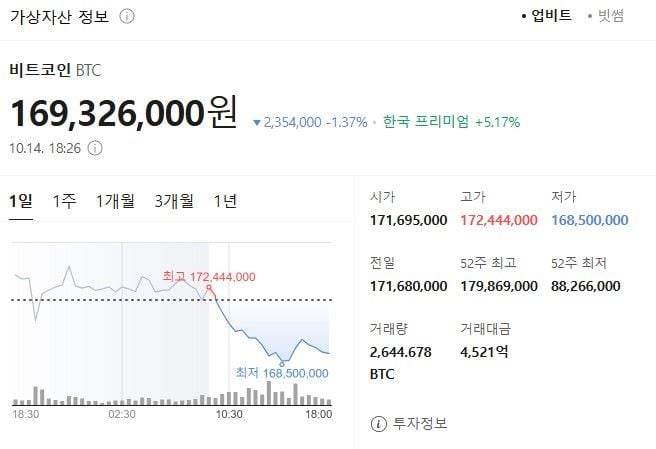Open the 3개월 chart tab
656x449 pixels.
(174, 201)
